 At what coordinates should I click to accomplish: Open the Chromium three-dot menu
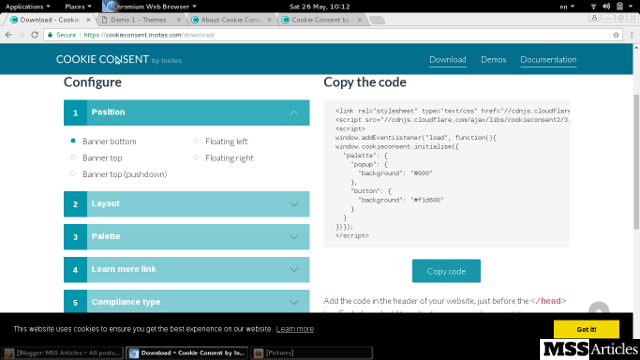tap(631, 35)
